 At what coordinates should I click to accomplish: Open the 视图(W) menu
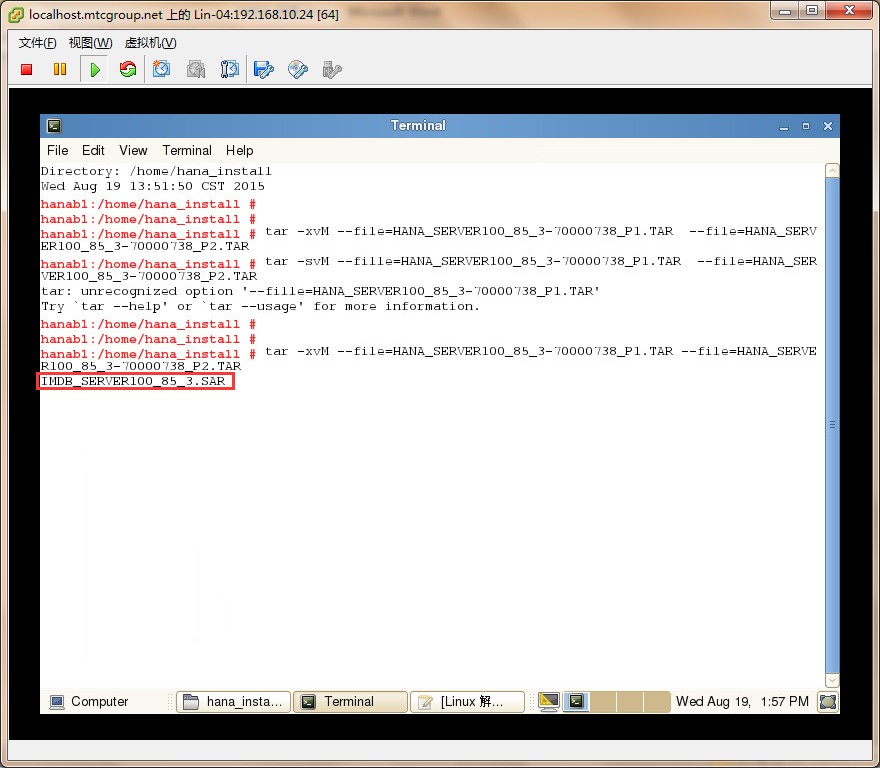coord(90,43)
